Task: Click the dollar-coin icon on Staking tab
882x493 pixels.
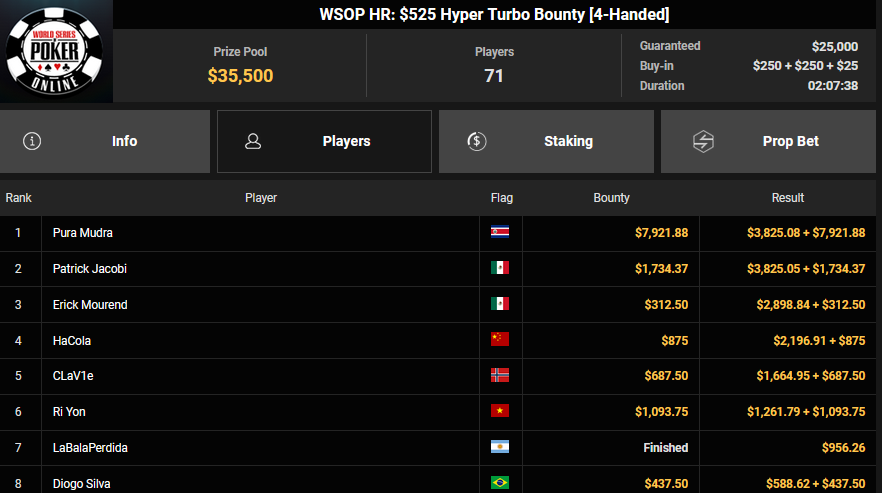Action: coord(477,141)
